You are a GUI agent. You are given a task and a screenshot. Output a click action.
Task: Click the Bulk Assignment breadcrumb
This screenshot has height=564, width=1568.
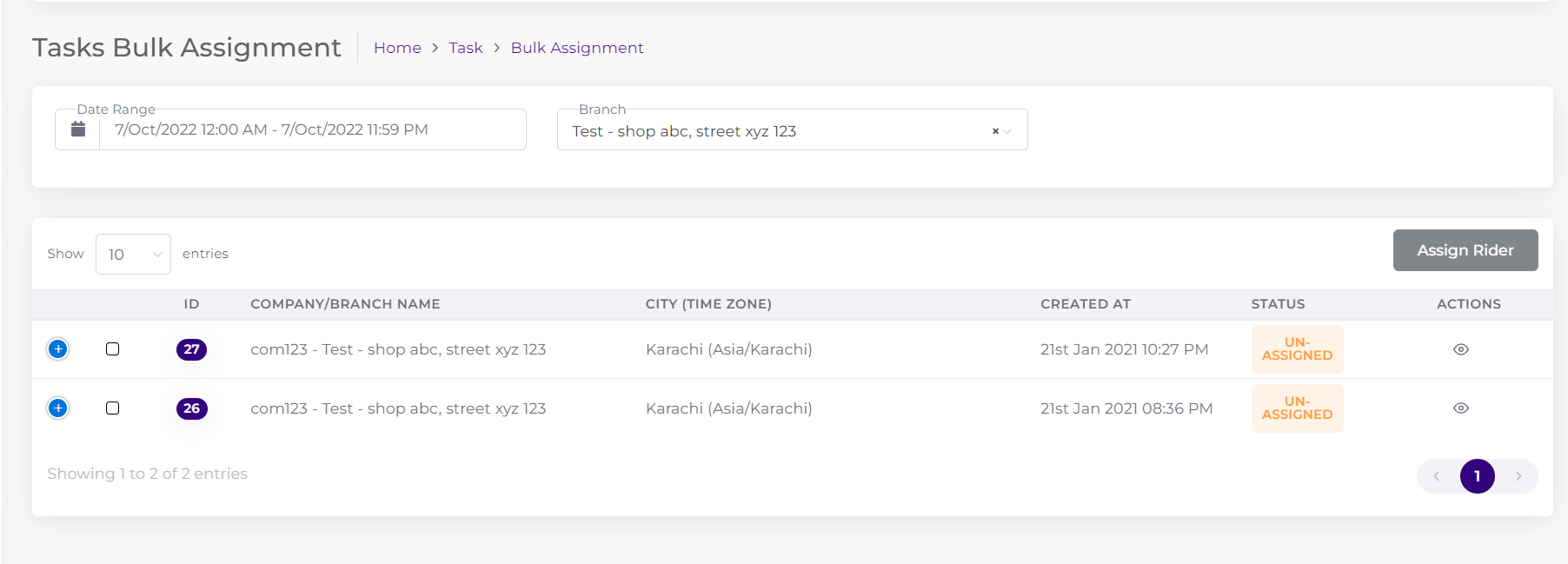[x=577, y=48]
